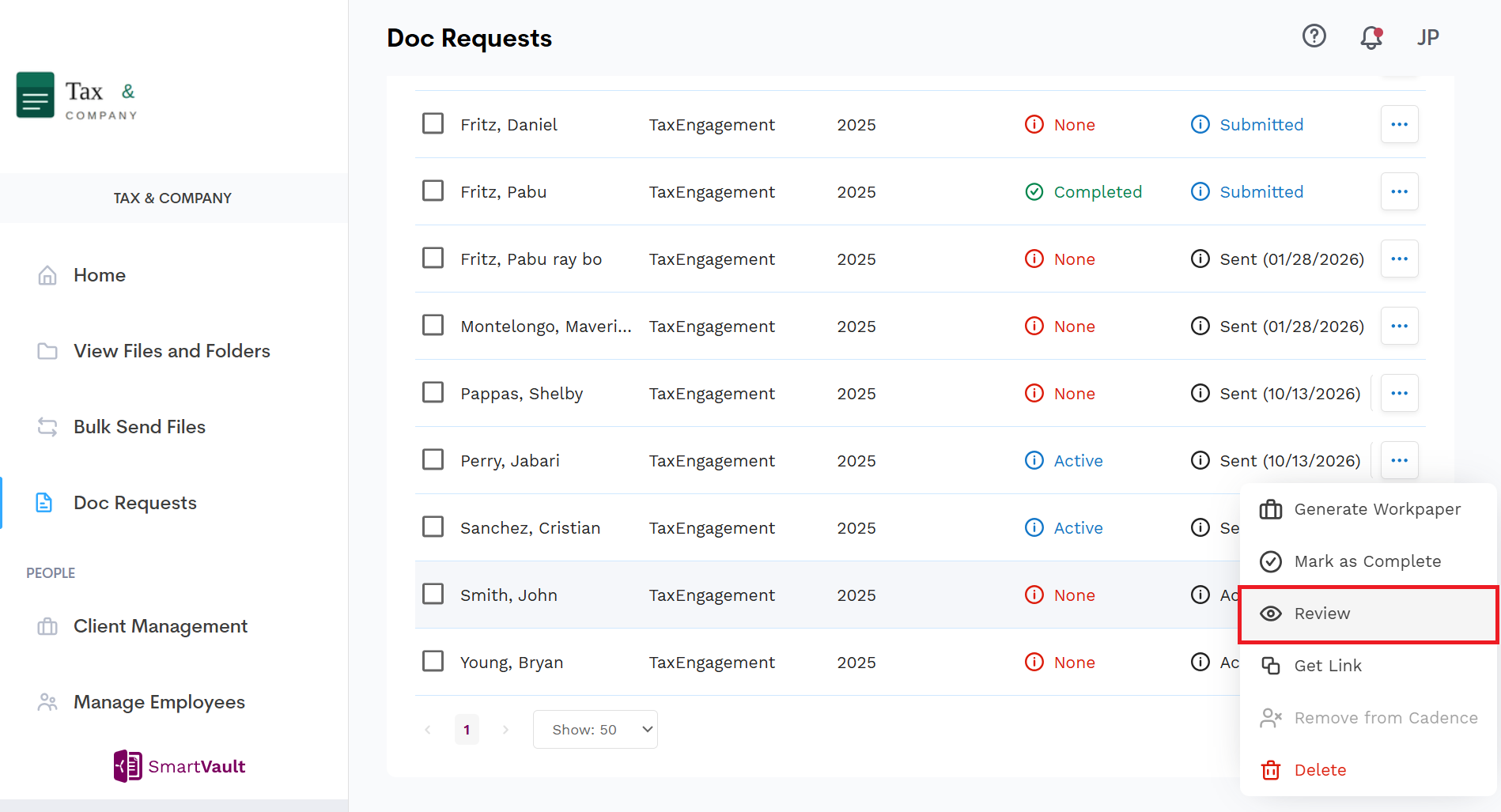Click Delete in the context menu

pos(1368,770)
